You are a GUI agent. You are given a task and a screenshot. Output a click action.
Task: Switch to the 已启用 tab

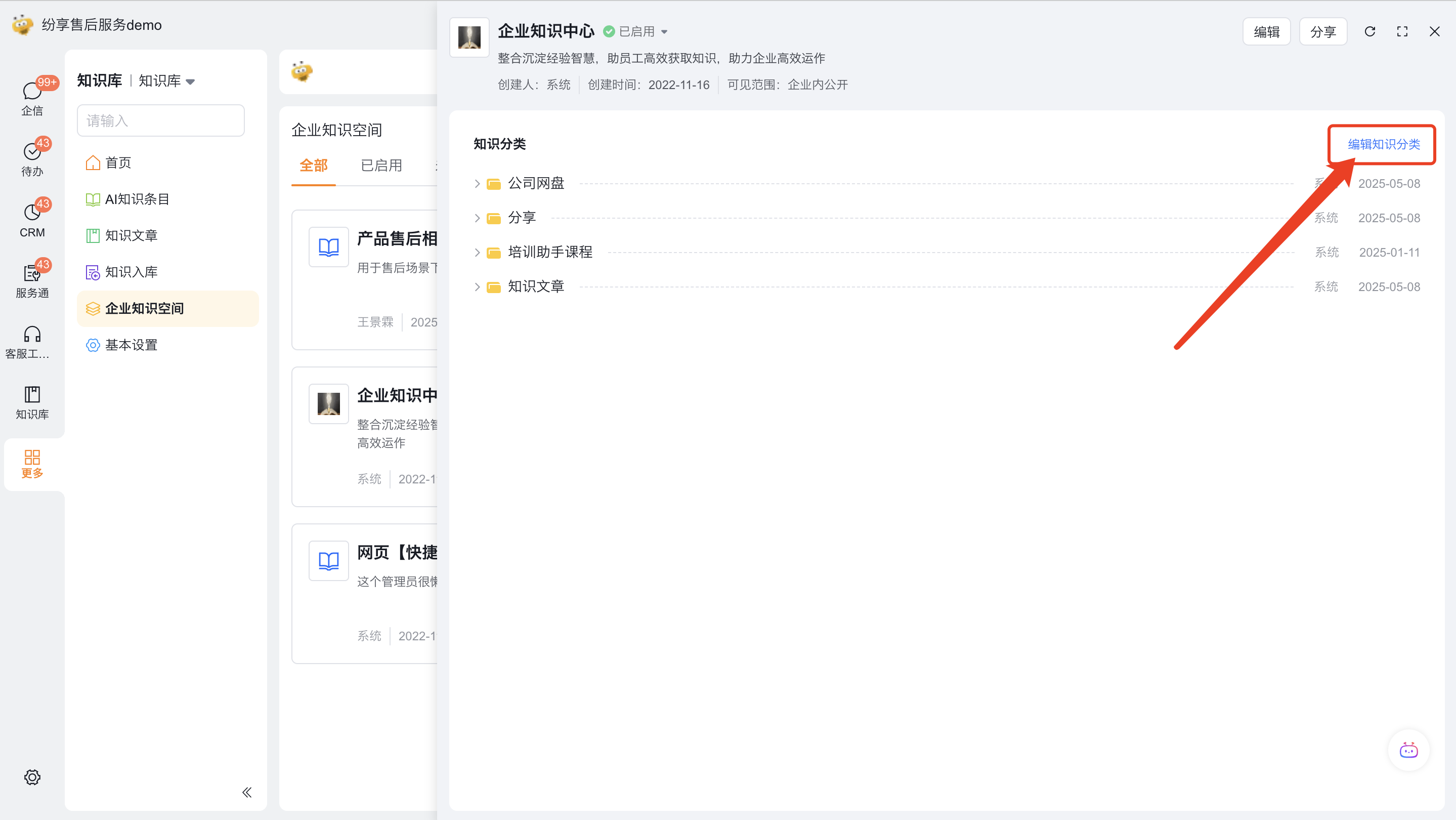381,165
